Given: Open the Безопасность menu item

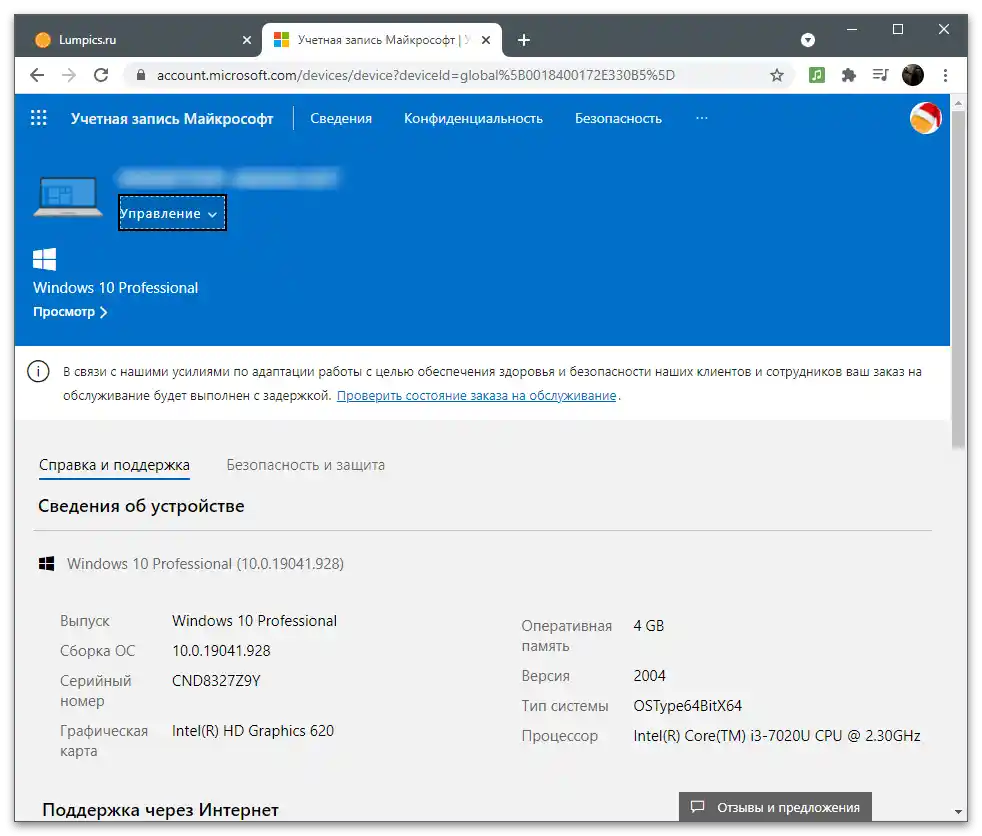Looking at the screenshot, I should point(618,118).
